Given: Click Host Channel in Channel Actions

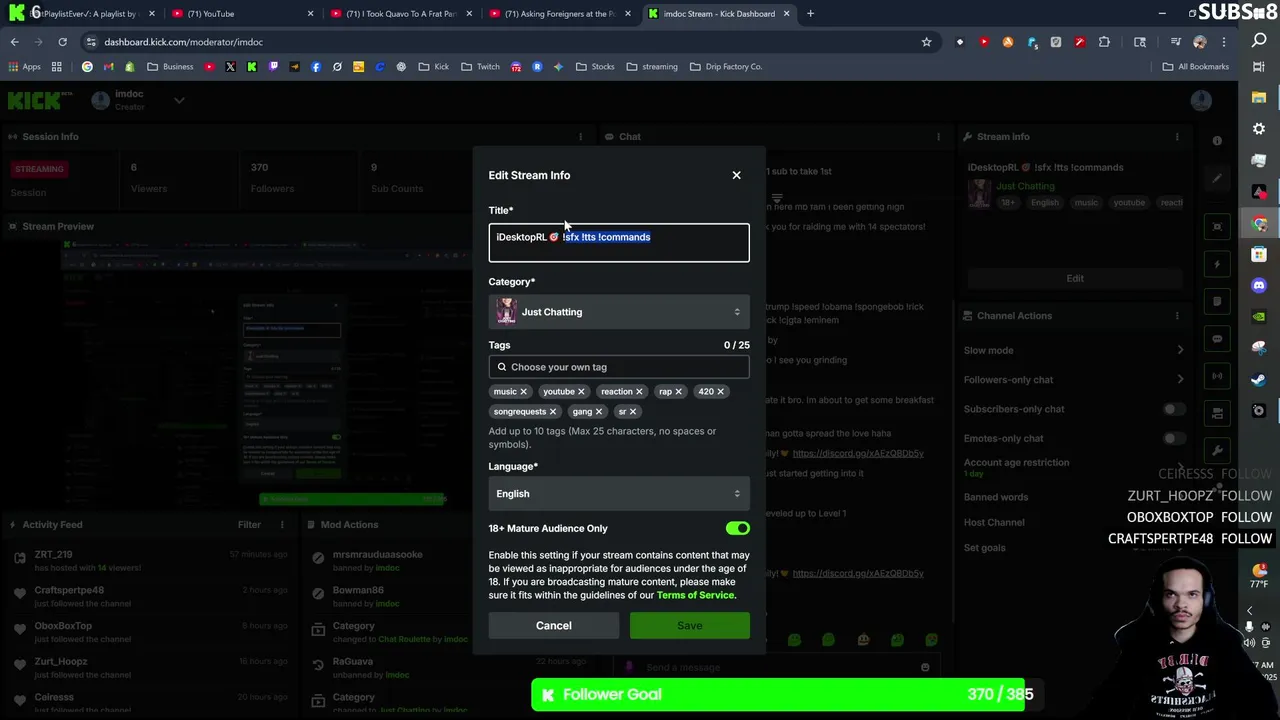Looking at the screenshot, I should pyautogui.click(x=994, y=523).
